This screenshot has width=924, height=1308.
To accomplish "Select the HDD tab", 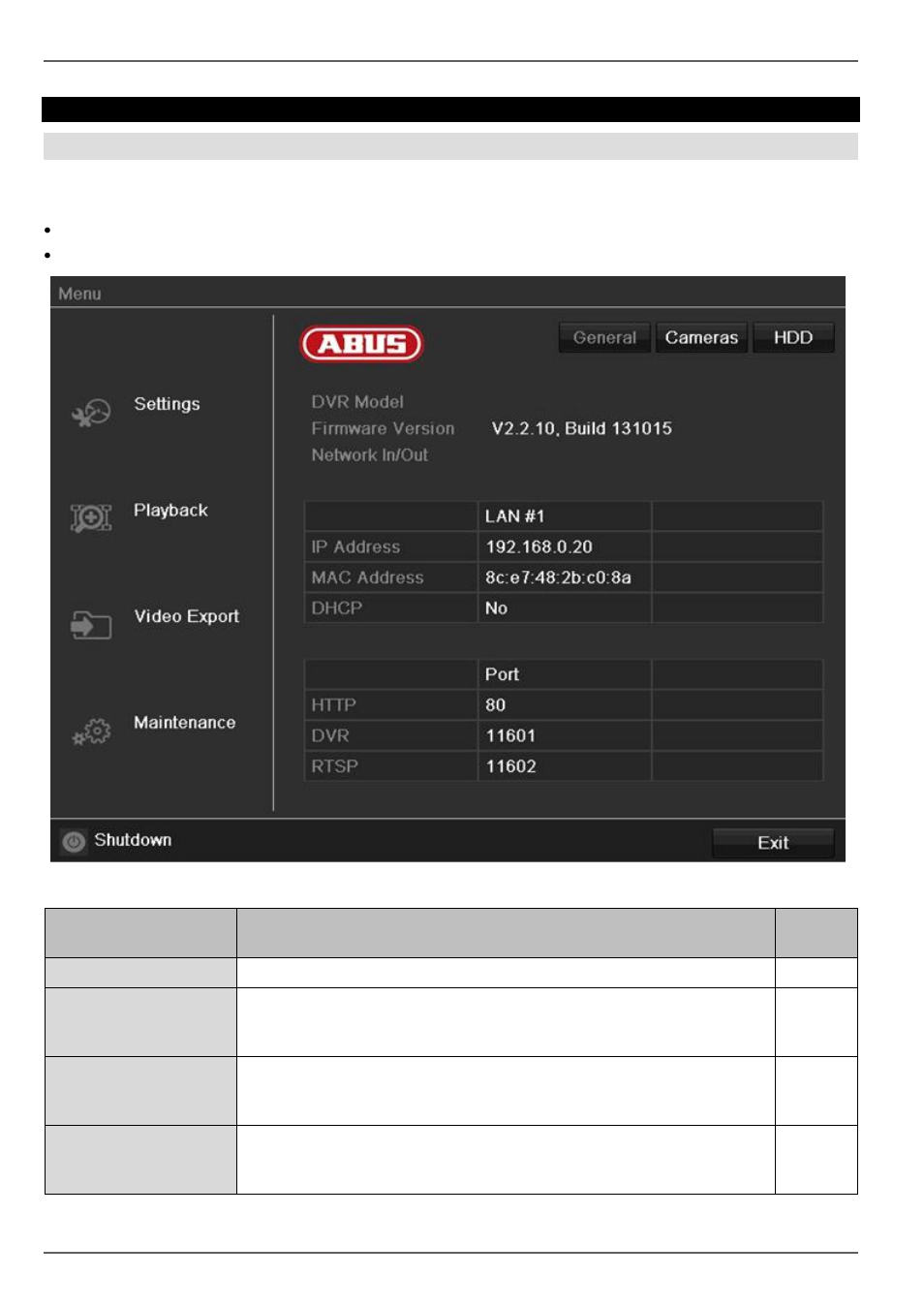I will point(792,337).
